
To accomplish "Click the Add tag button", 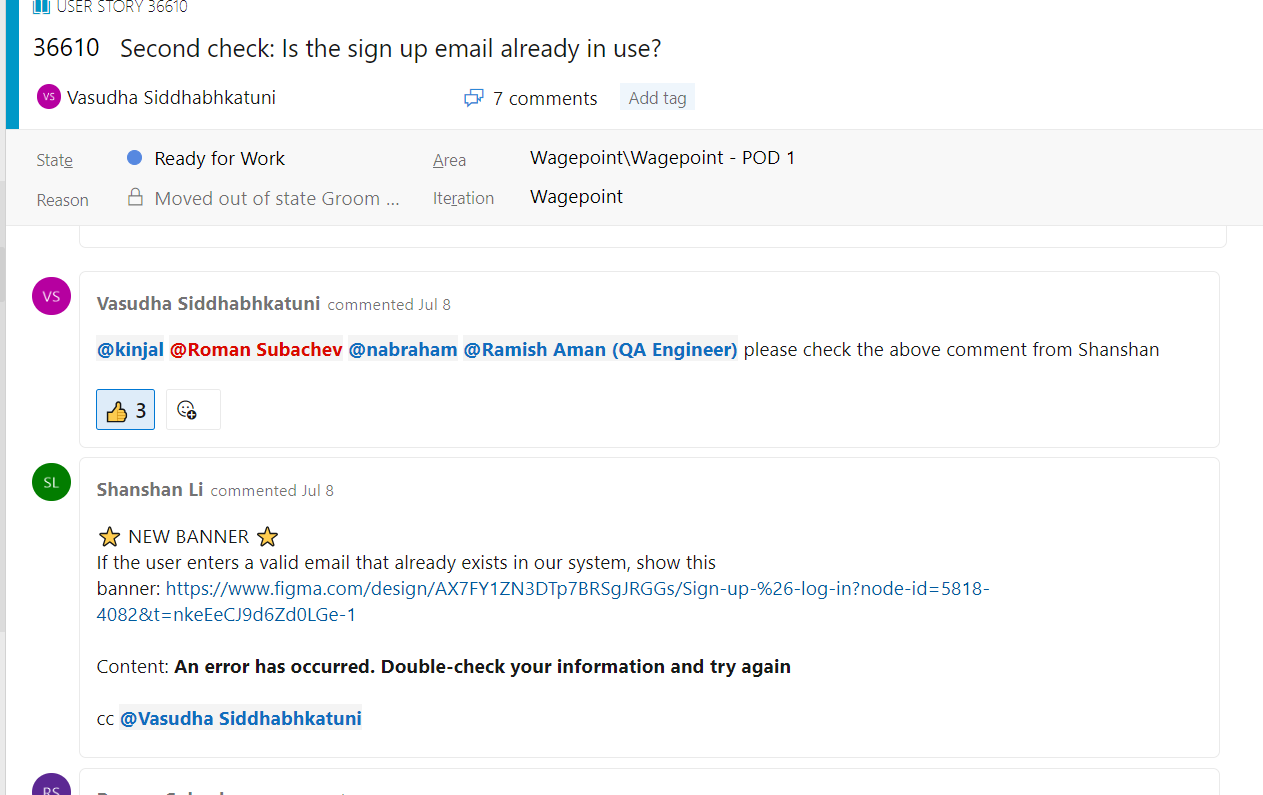I will point(657,97).
